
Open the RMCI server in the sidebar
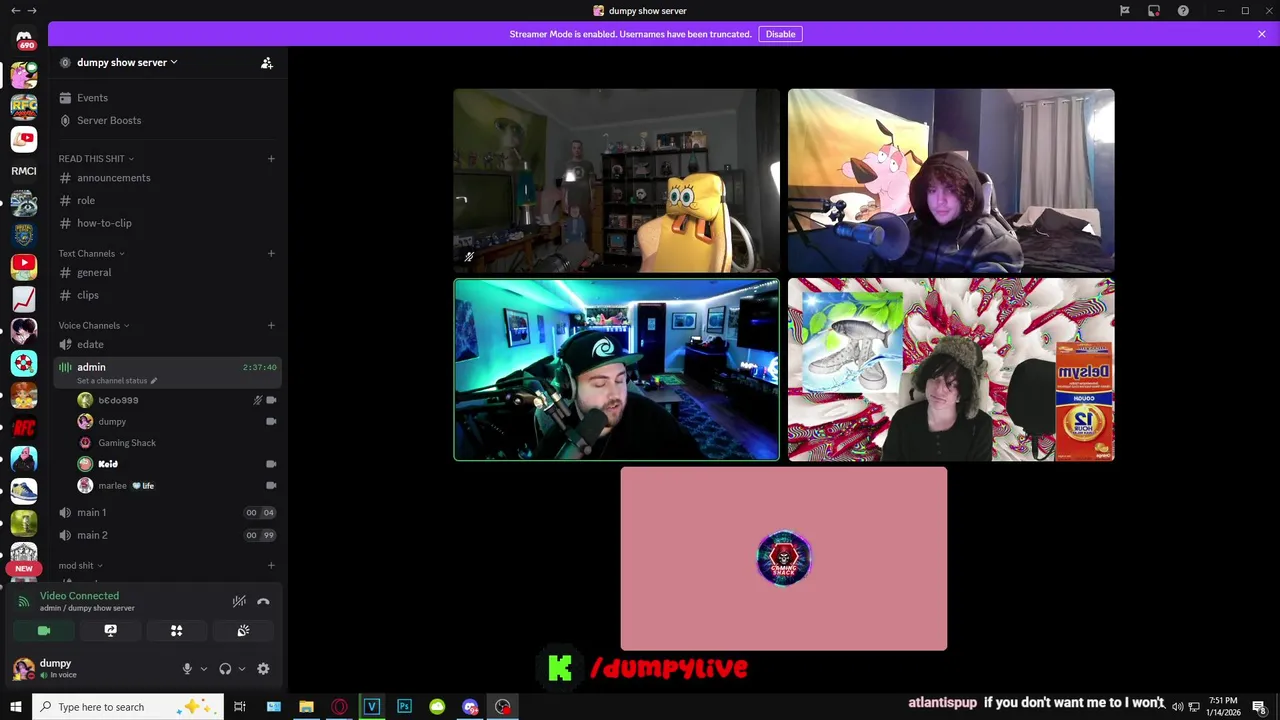click(24, 171)
